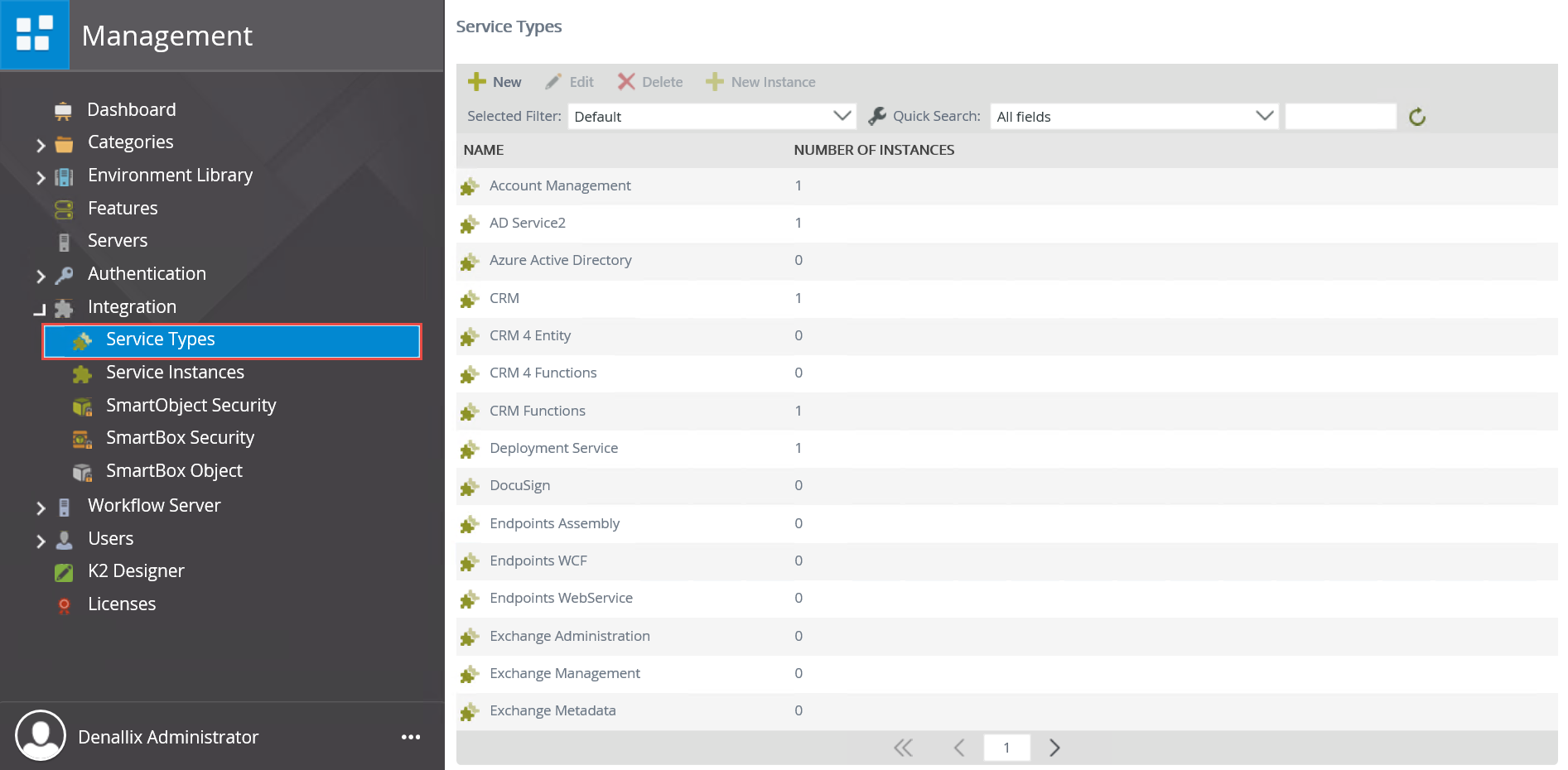Select the Exchange Management row
This screenshot has width=1568, height=770.
1006,673
